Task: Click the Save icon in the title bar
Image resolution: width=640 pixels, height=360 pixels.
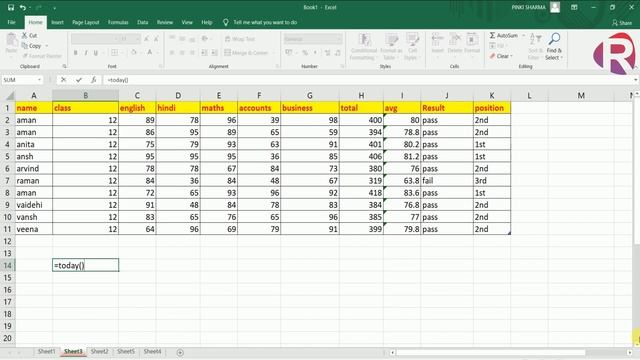Action: pyautogui.click(x=11, y=7)
